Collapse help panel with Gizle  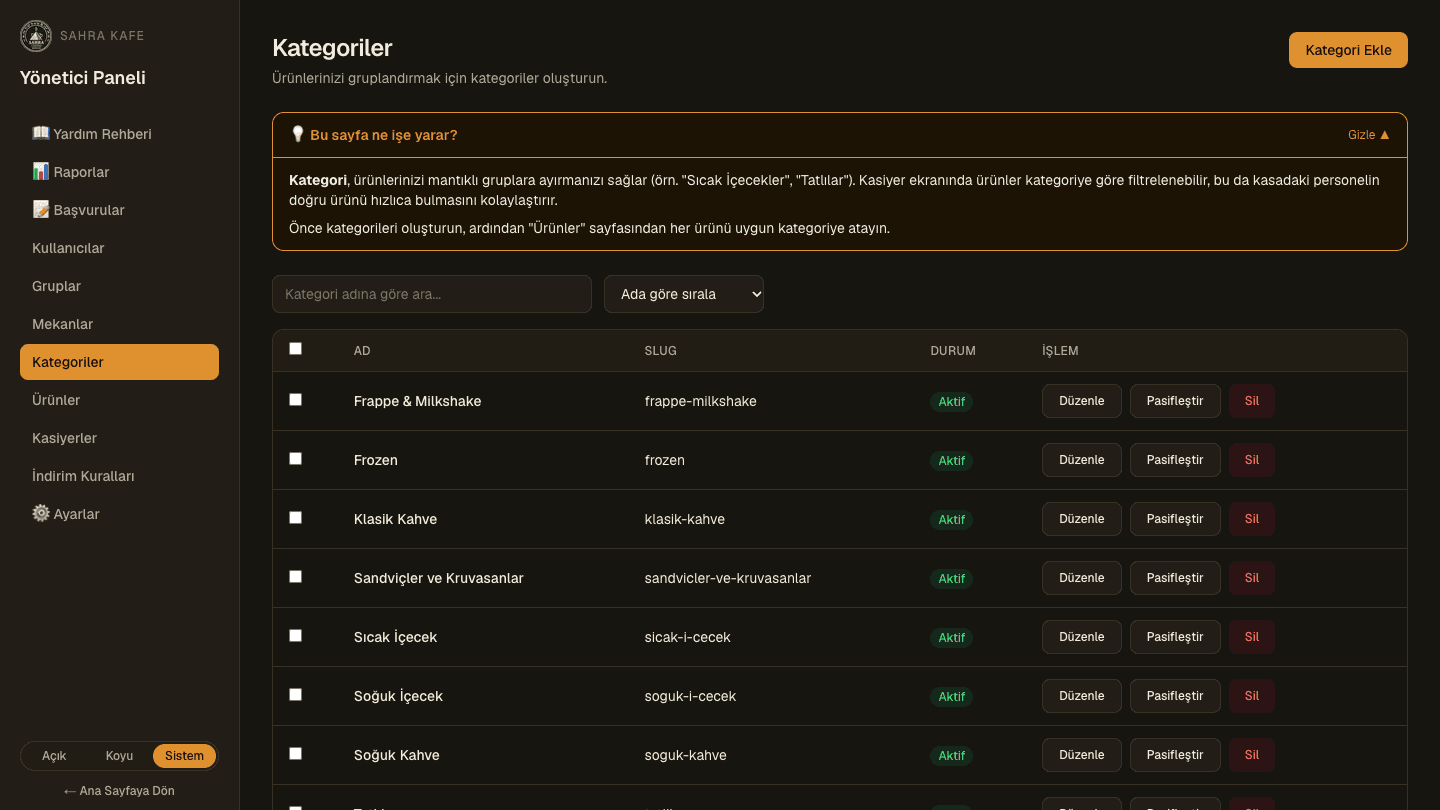click(x=1369, y=135)
